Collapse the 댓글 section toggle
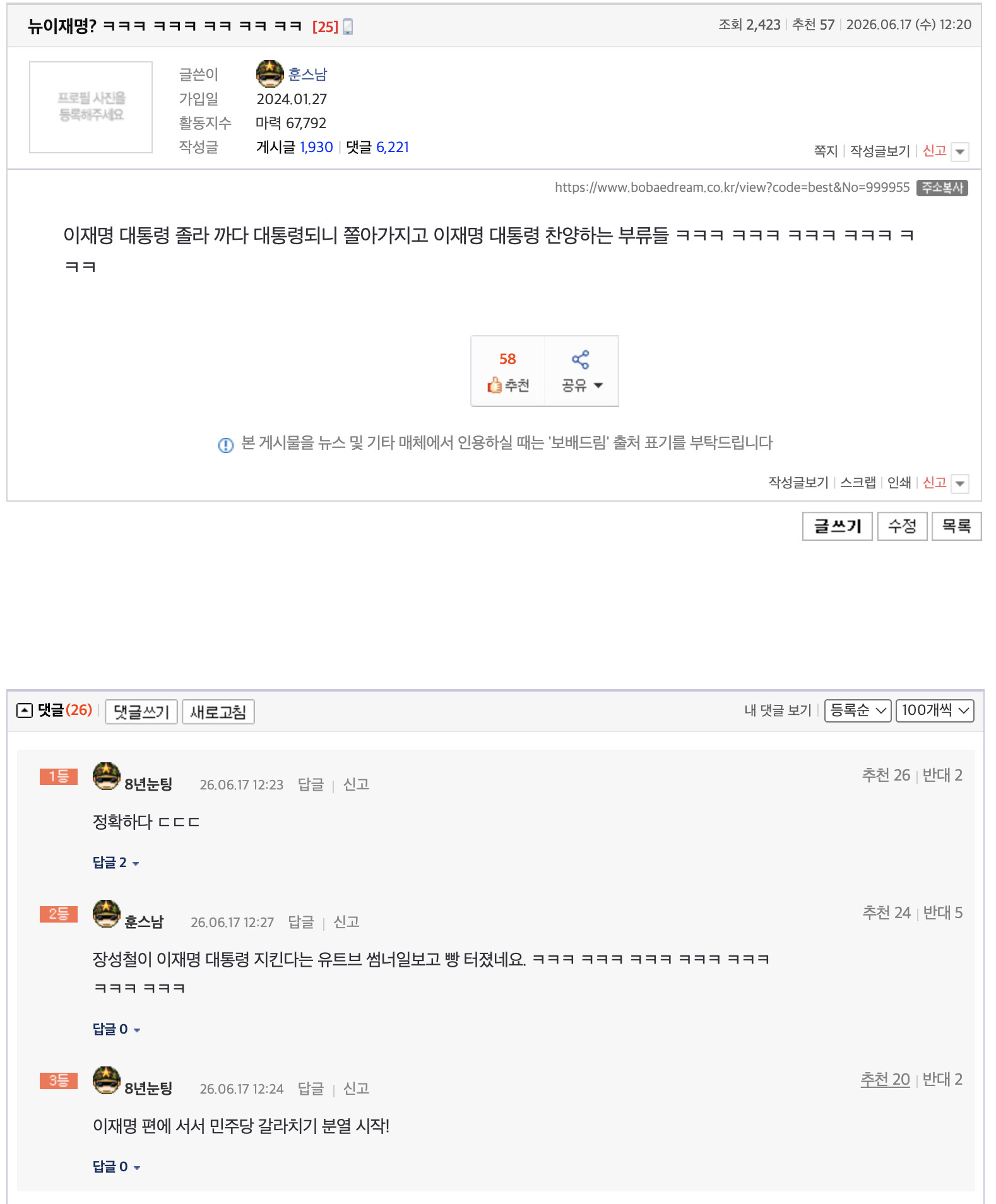This screenshot has height=1204, width=996. (24, 711)
